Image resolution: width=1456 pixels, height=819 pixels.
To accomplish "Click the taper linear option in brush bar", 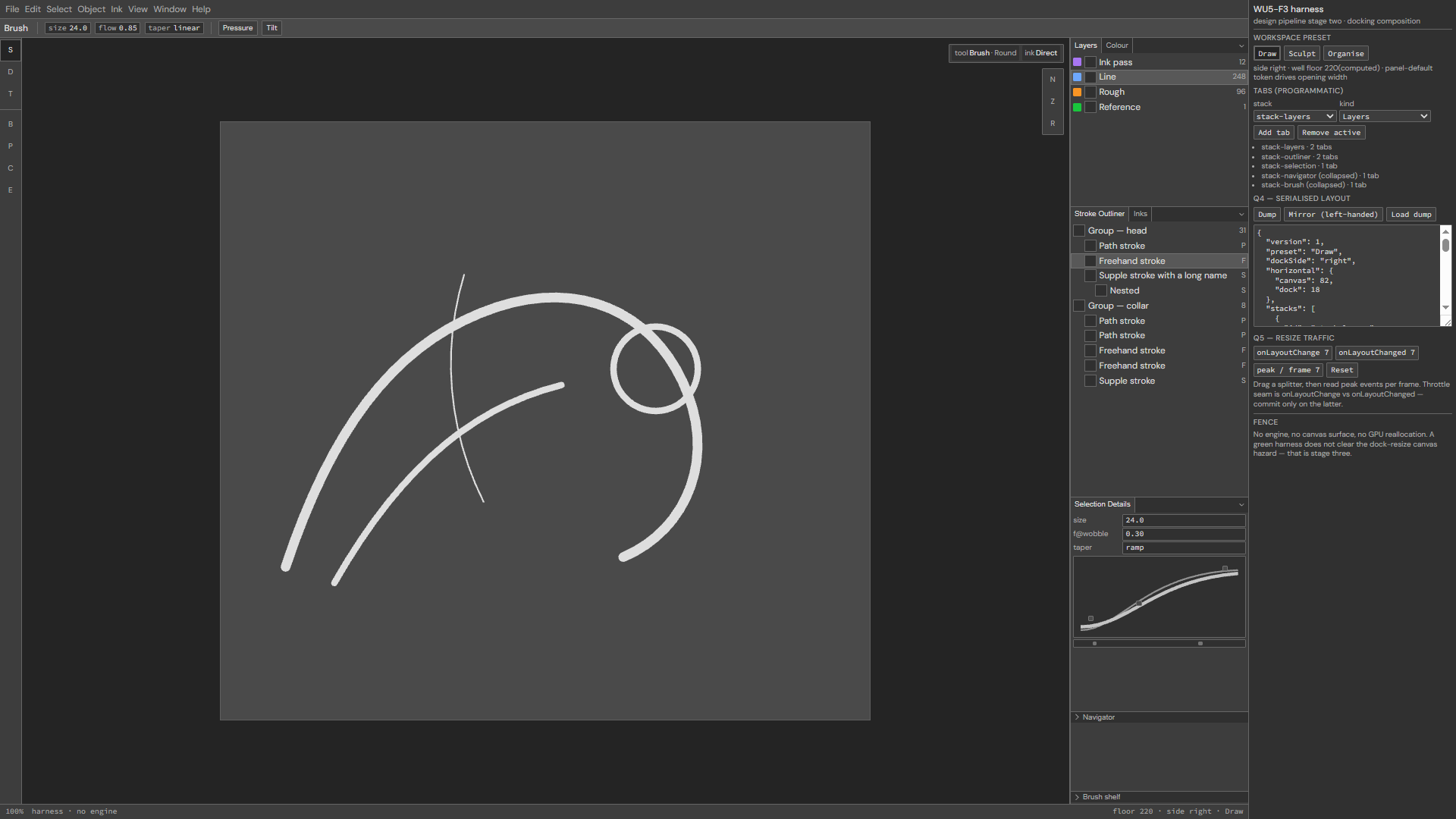I will click(x=174, y=28).
